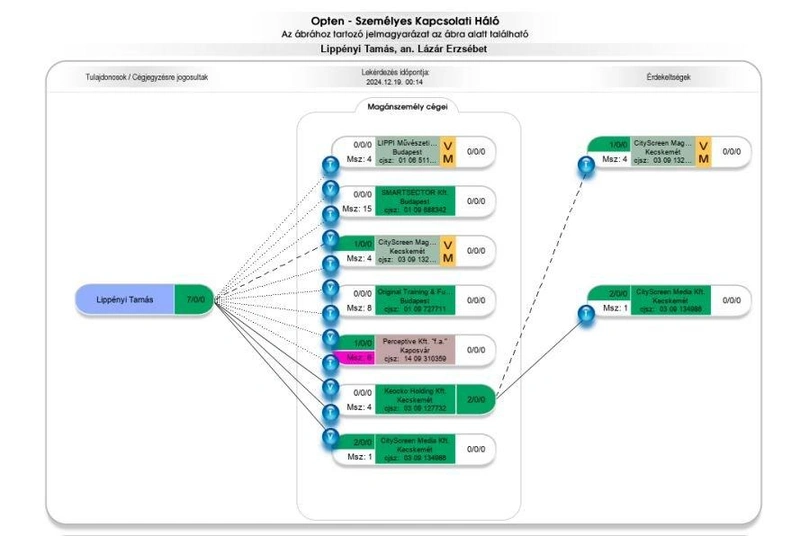Open the LIPPI Művészeti company box
800x536 pixels.
(408, 152)
